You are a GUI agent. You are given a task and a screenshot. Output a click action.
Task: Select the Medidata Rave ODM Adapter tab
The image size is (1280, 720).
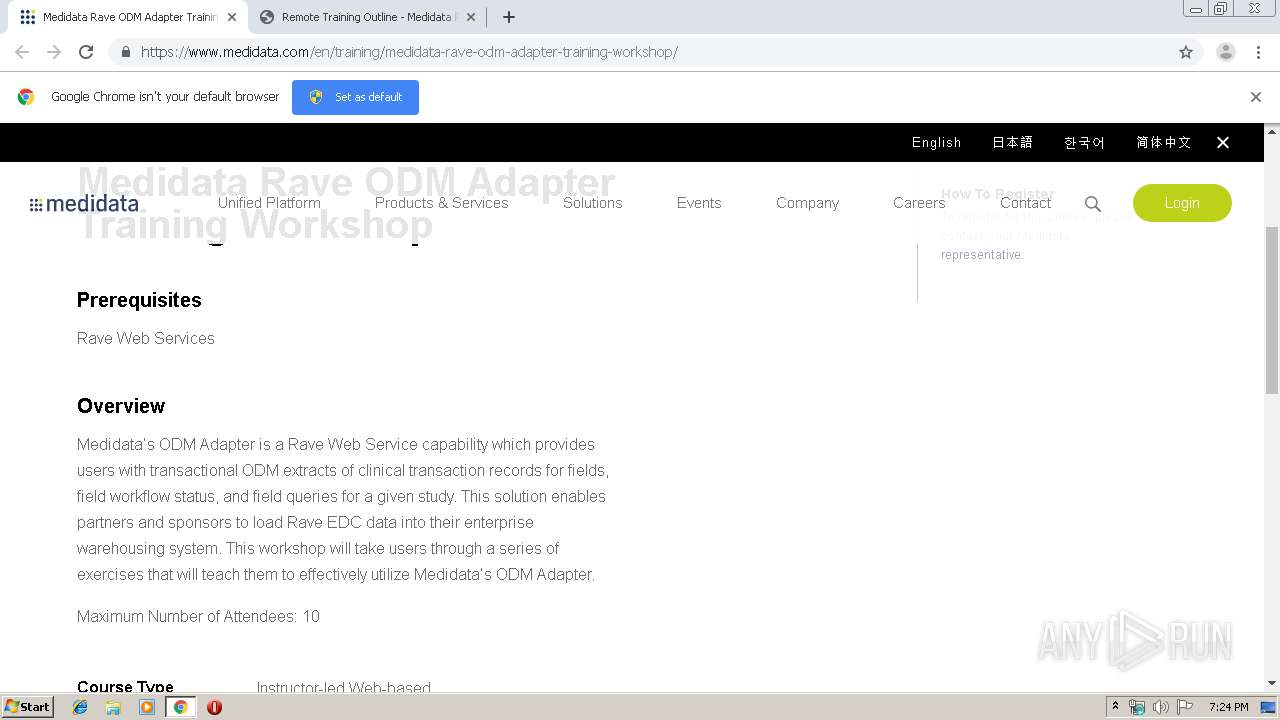click(x=127, y=17)
